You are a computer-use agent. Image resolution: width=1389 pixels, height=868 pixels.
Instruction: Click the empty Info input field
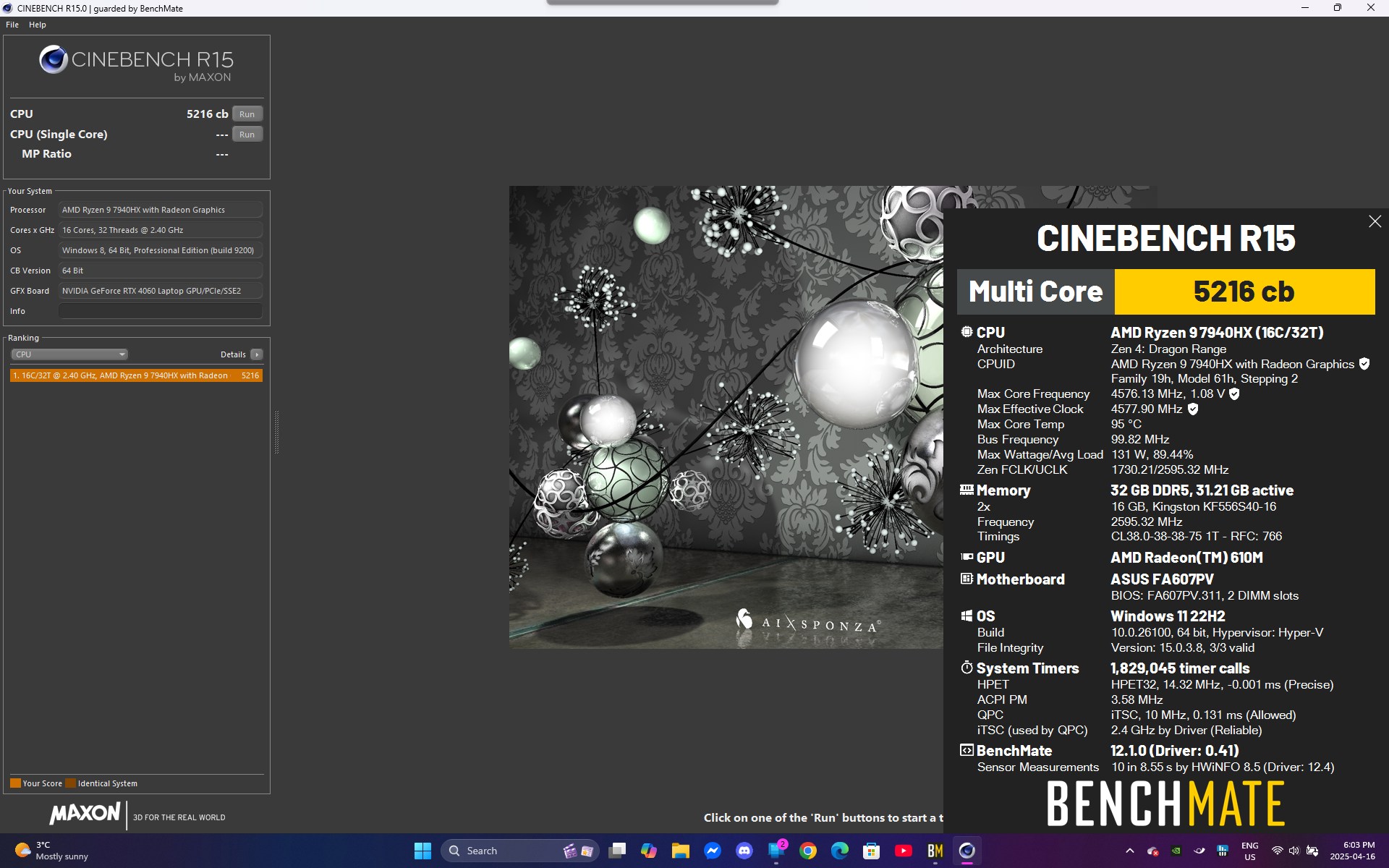[160, 311]
